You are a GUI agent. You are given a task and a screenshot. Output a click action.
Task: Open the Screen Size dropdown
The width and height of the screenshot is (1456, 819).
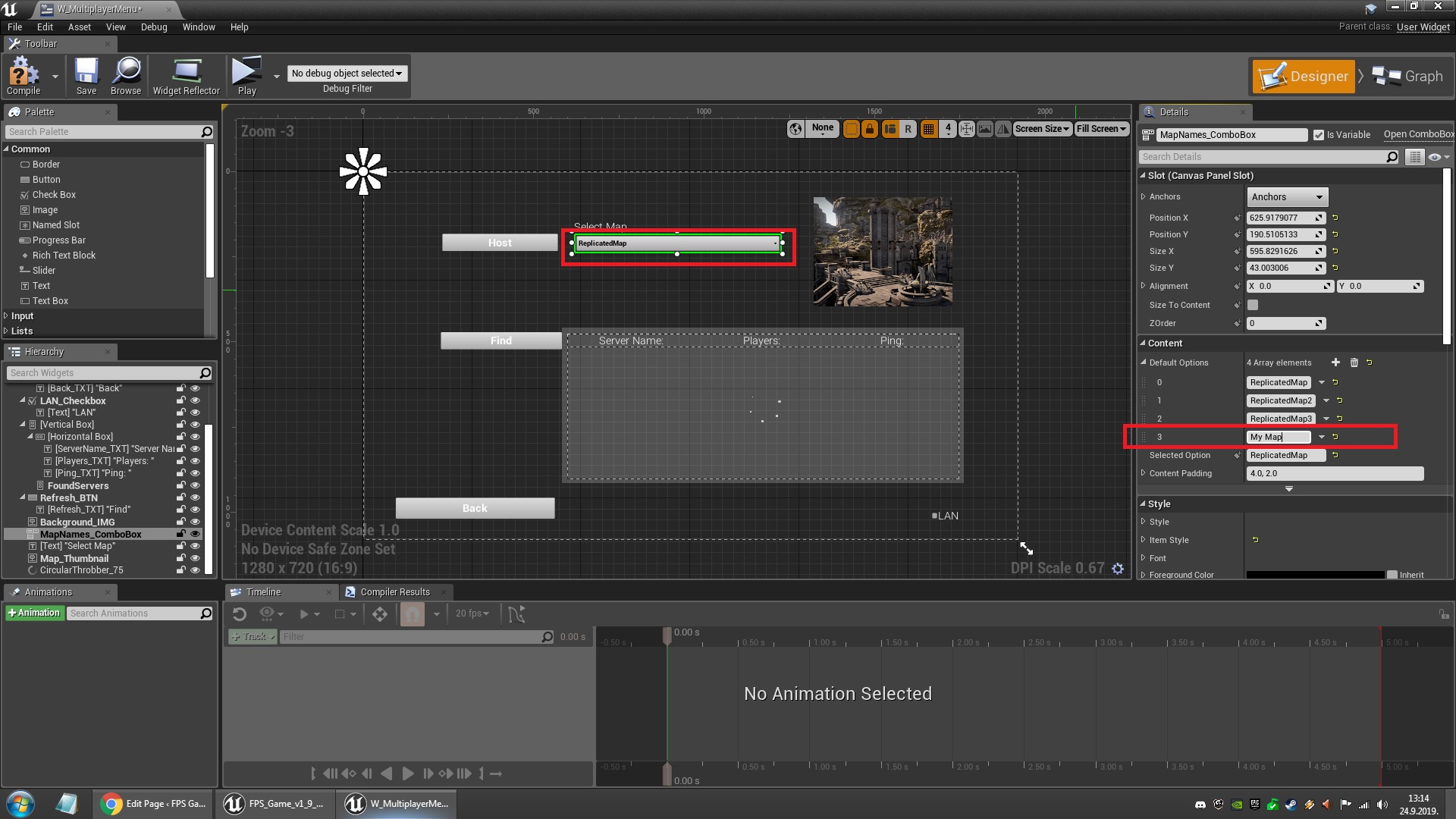(x=1042, y=129)
